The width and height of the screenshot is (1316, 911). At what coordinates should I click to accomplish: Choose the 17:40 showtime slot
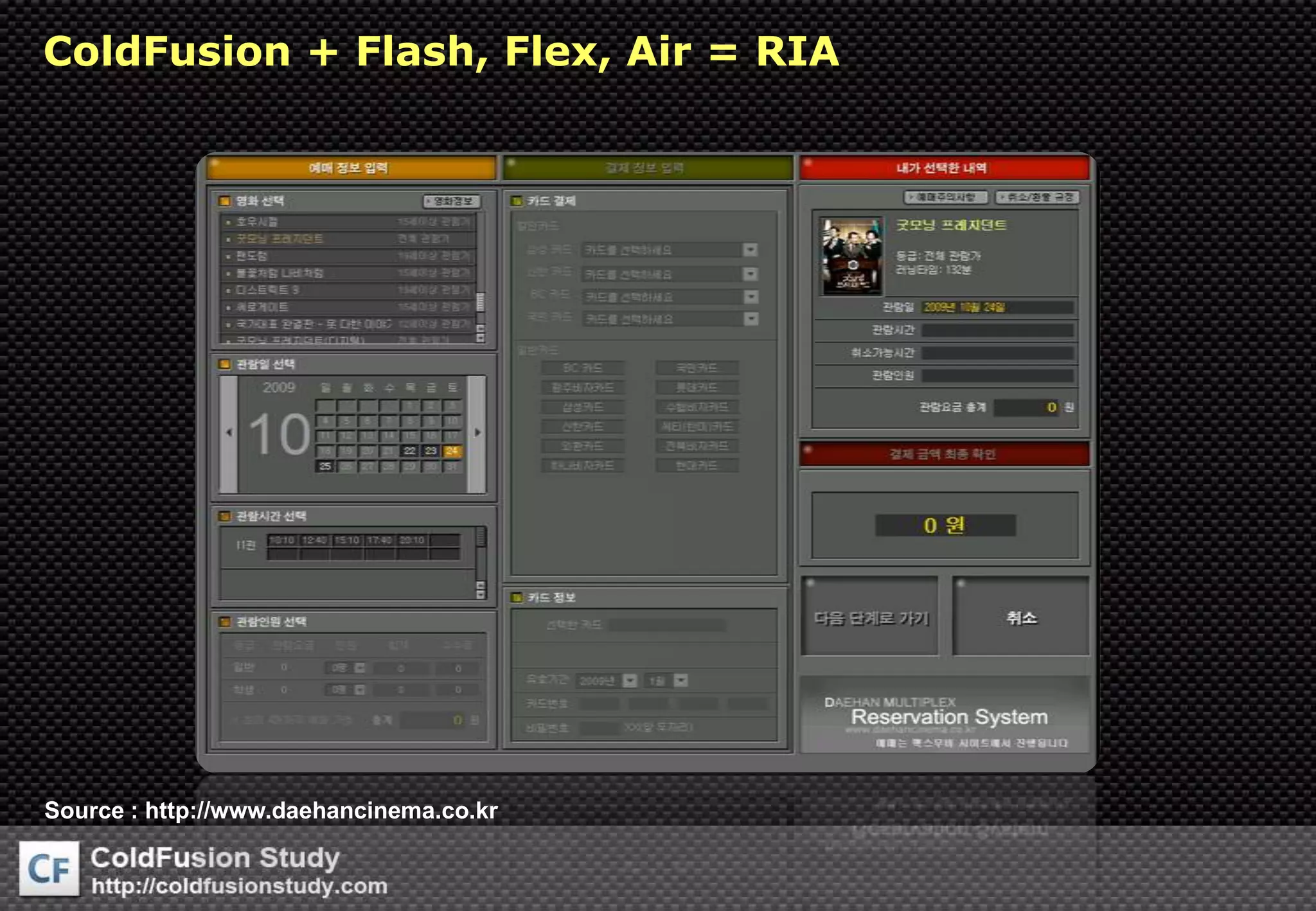(379, 540)
